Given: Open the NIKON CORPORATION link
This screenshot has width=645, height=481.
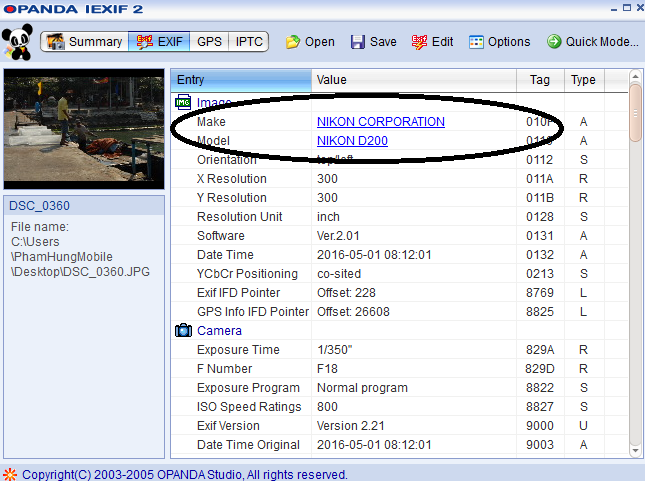Looking at the screenshot, I should (381, 122).
